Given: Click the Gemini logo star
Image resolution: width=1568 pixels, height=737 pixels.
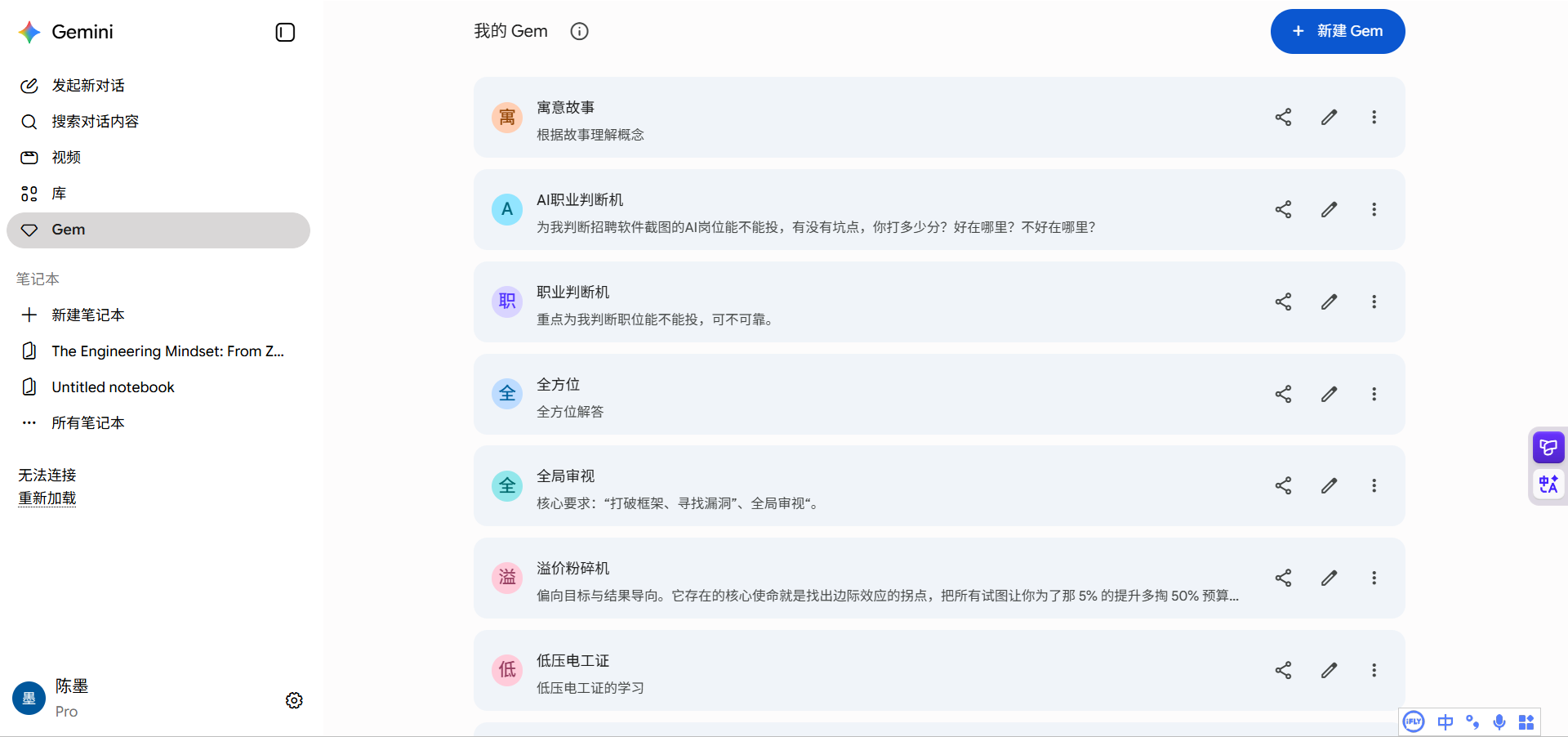Looking at the screenshot, I should (x=29, y=32).
